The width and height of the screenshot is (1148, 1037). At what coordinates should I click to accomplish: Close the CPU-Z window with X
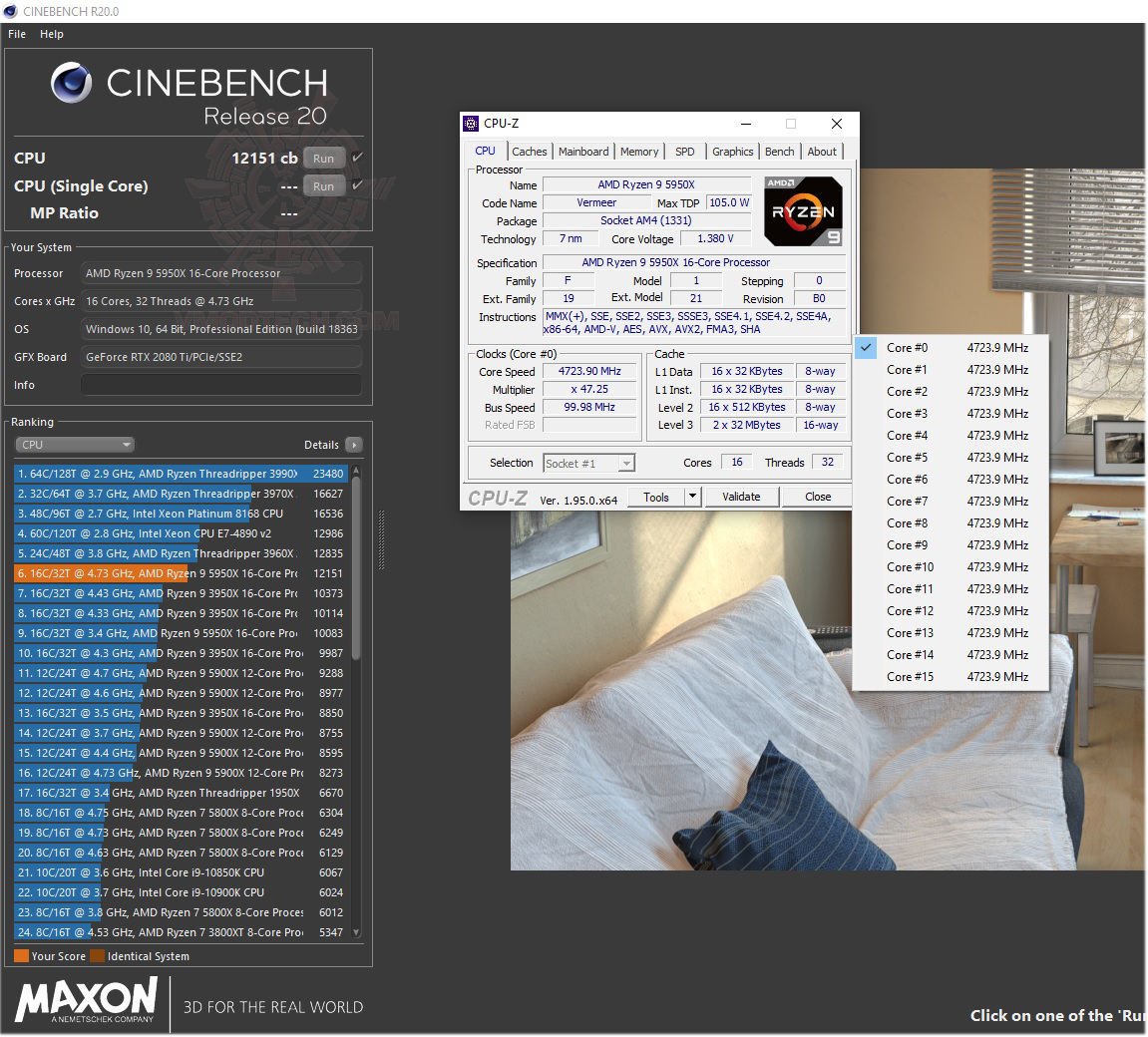tap(836, 124)
